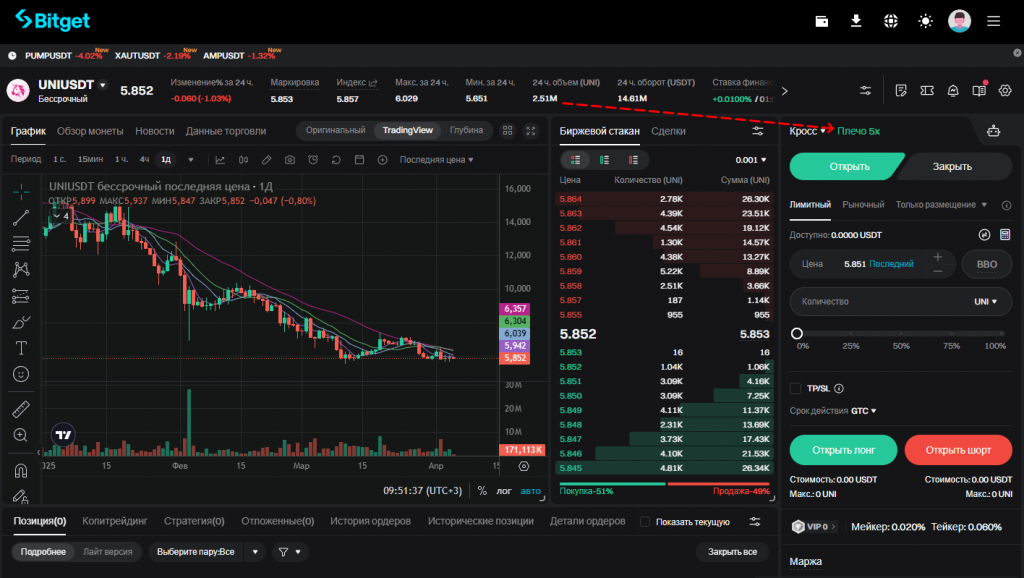The width and height of the screenshot is (1024, 578).
Task: Open the UNI quantity unit dropdown
Action: (x=985, y=302)
